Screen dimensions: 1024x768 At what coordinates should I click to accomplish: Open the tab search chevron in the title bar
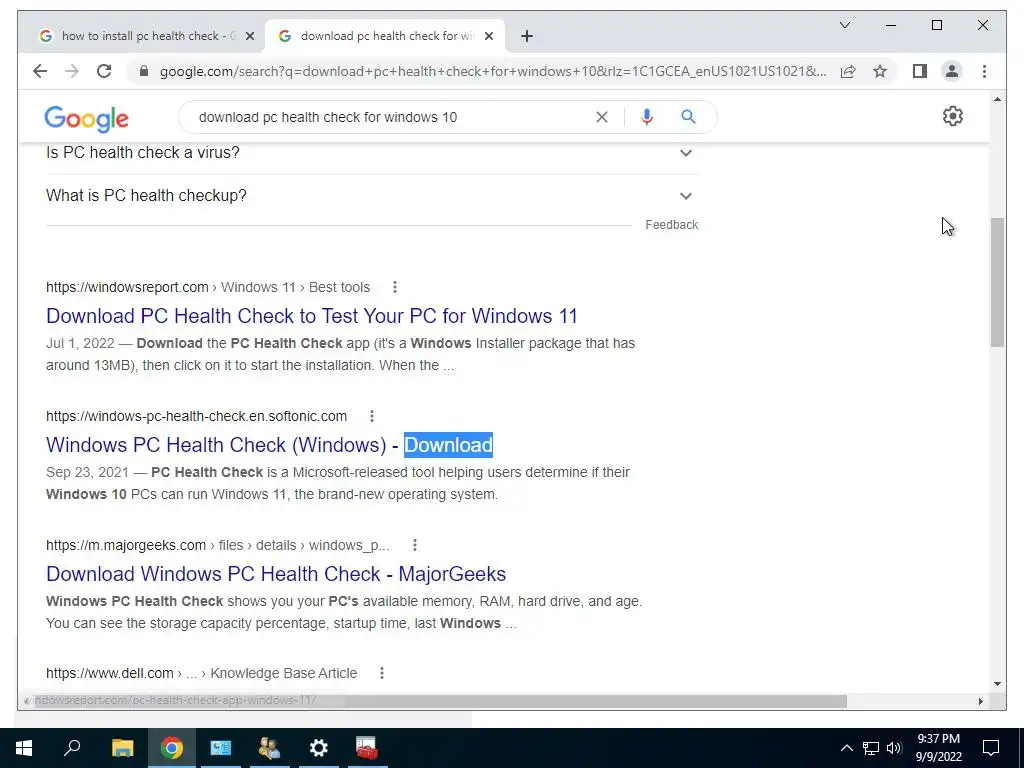844,25
